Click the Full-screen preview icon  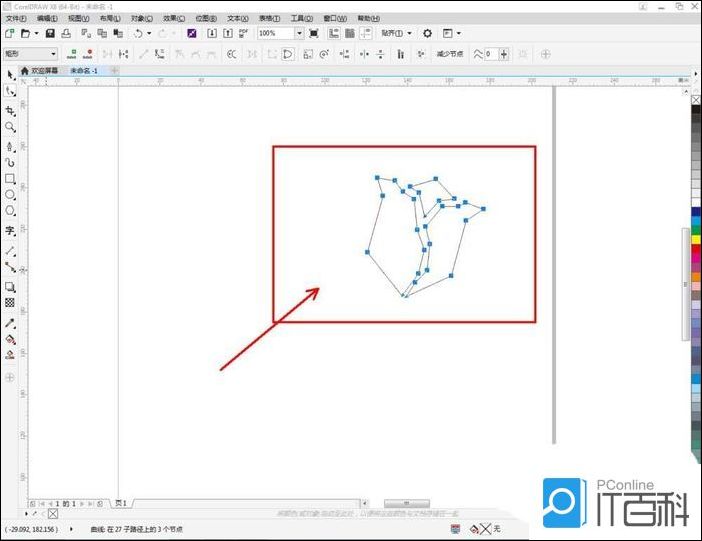click(314, 33)
